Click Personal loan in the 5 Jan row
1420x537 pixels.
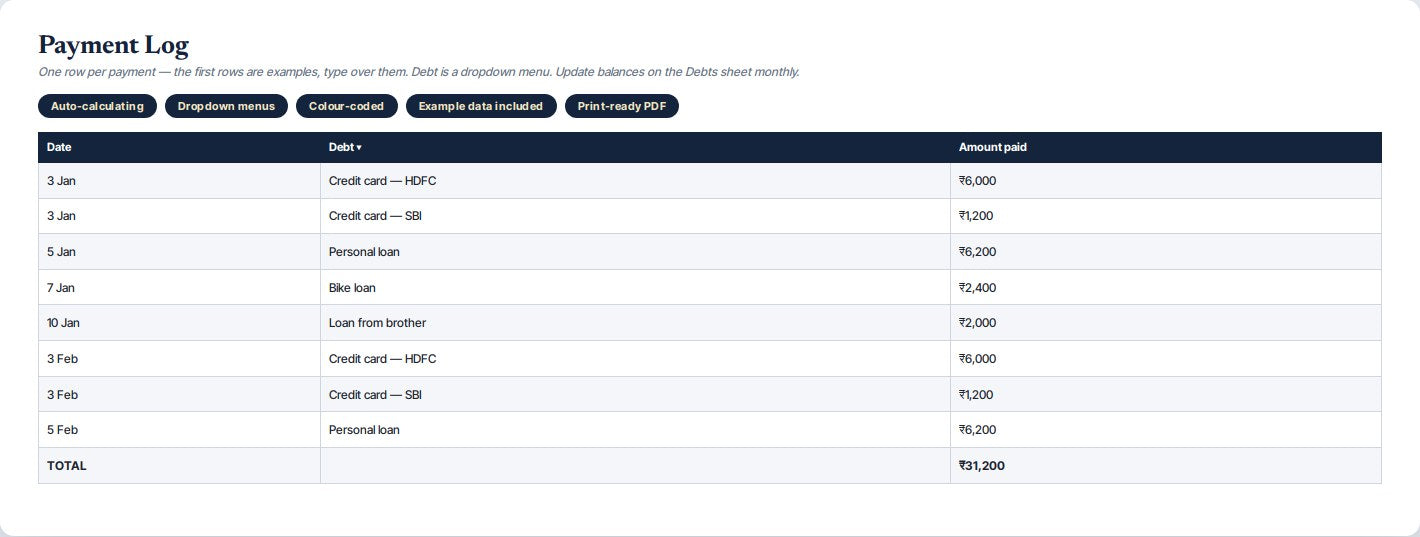click(x=635, y=252)
